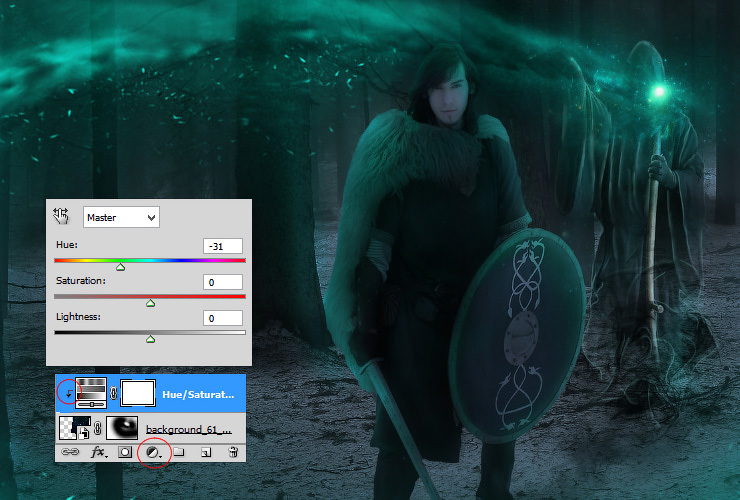Click the clipping mask arrow on Hue/Saturation layer

click(x=69, y=393)
